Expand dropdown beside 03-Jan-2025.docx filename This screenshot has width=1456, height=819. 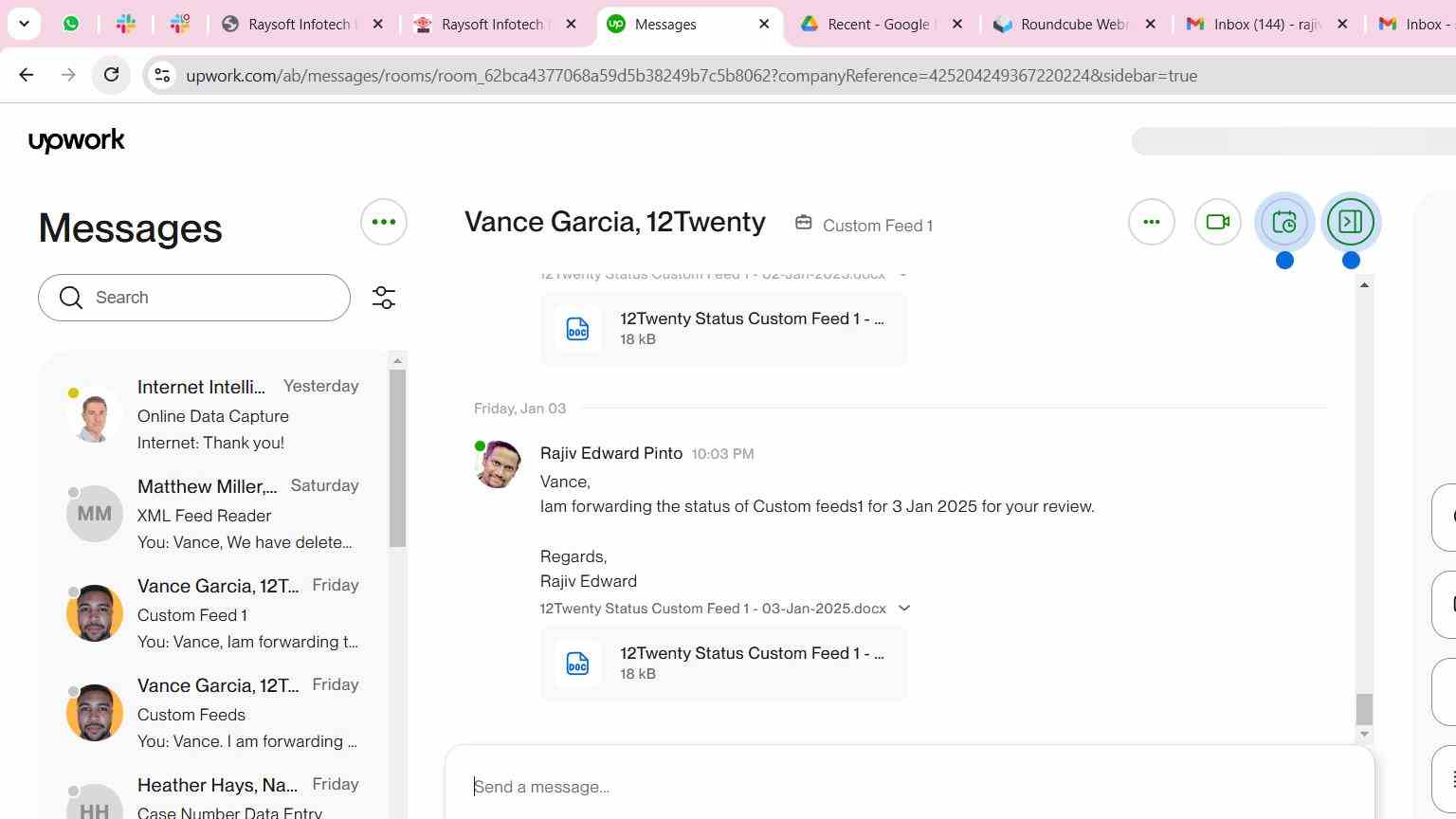(904, 609)
